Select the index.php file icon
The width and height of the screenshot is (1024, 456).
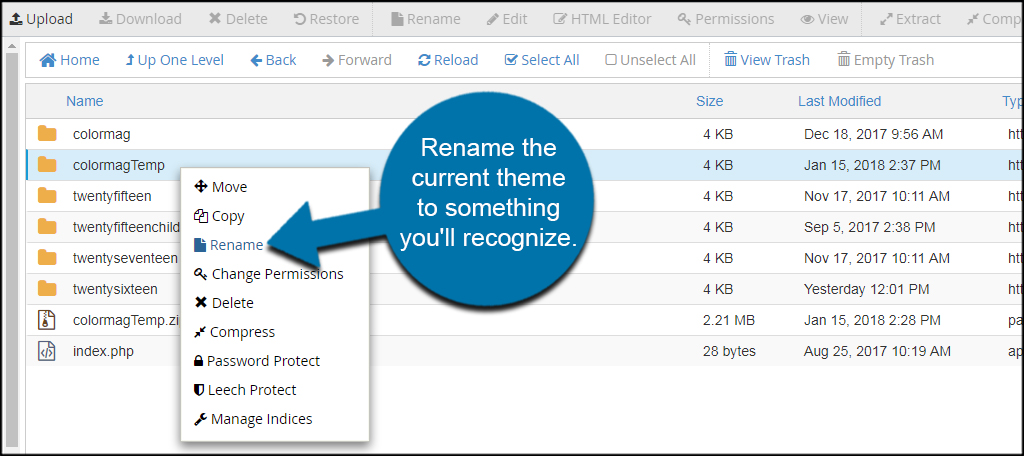pos(47,351)
